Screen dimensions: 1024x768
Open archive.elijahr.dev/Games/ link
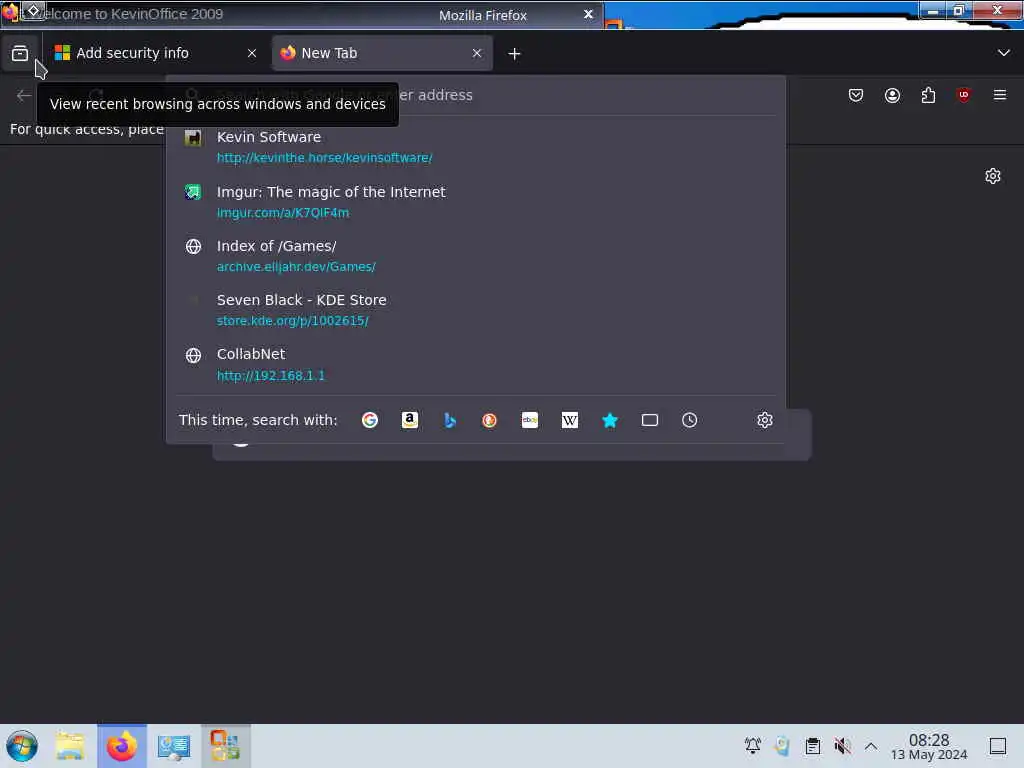pos(296,267)
